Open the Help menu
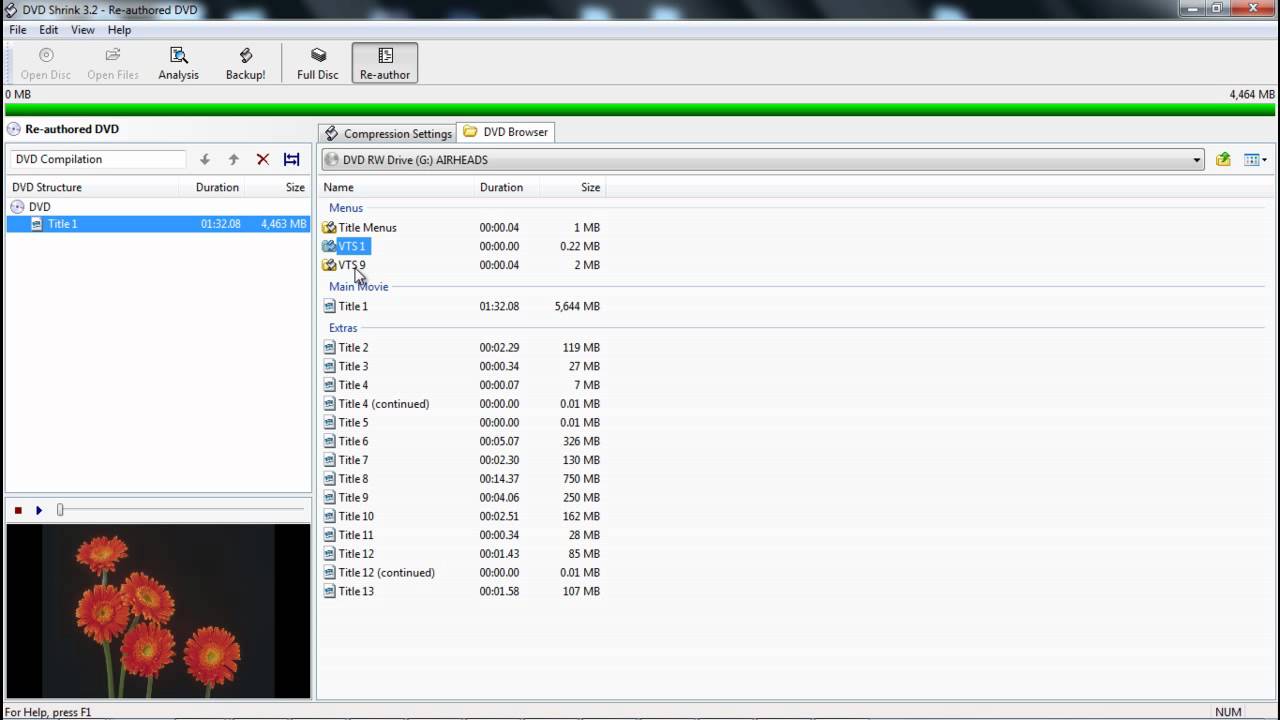This screenshot has height=720, width=1280. tap(119, 30)
